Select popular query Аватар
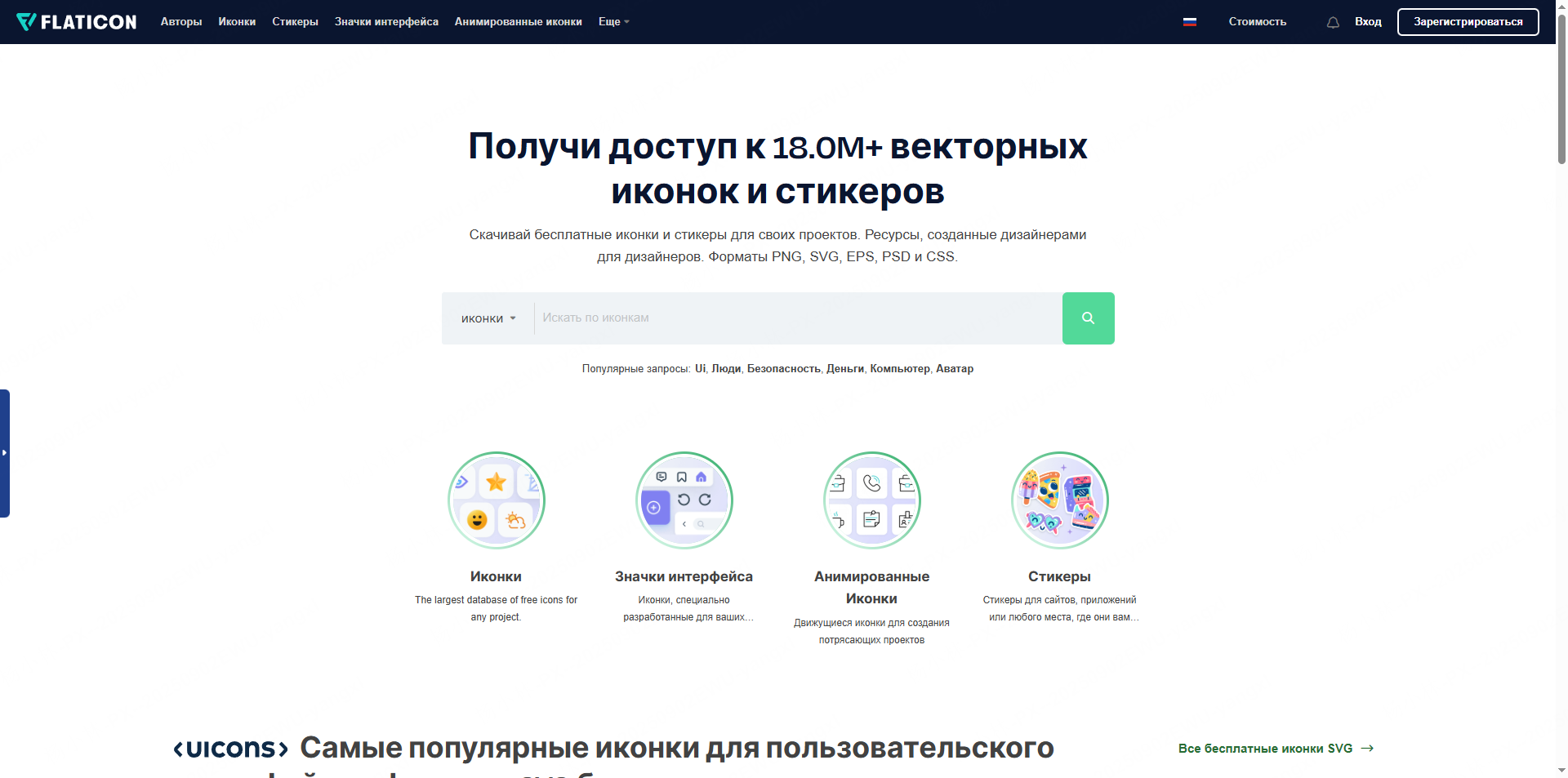The width and height of the screenshot is (1568, 778). [955, 369]
